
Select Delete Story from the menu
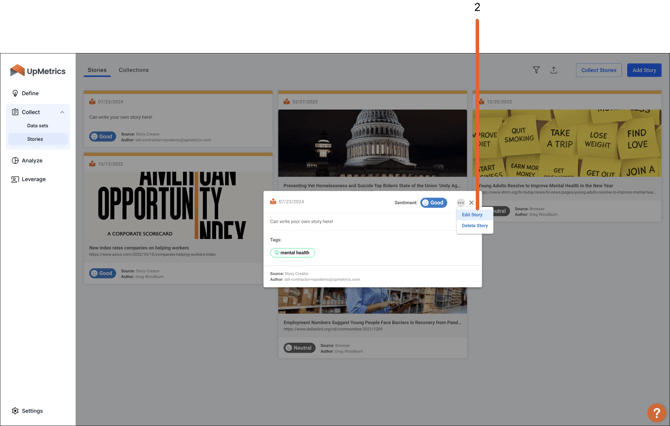tap(474, 226)
